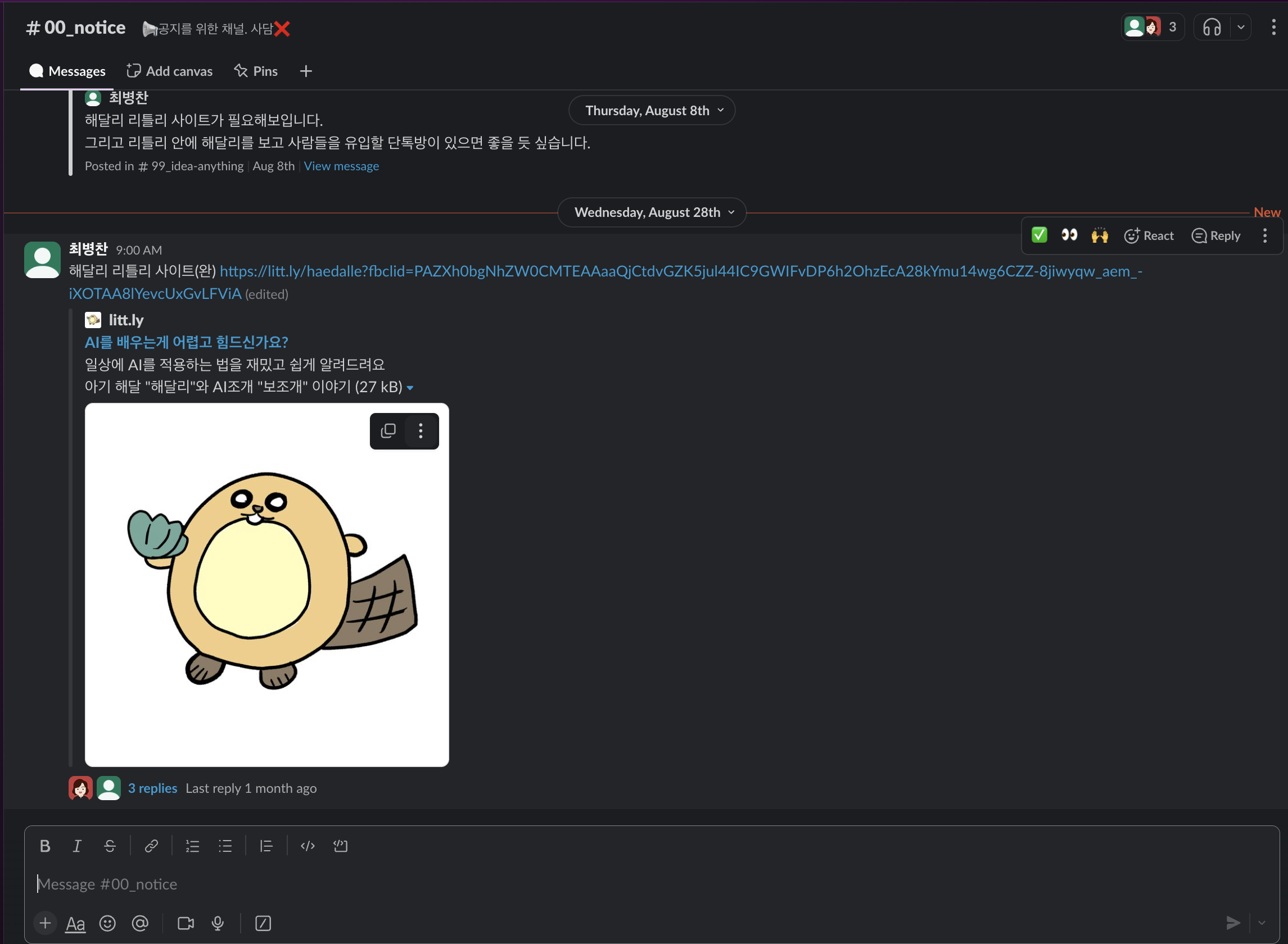The image size is (1288, 944).
Task: Toggle the React emoji reaction button
Action: coord(1150,235)
